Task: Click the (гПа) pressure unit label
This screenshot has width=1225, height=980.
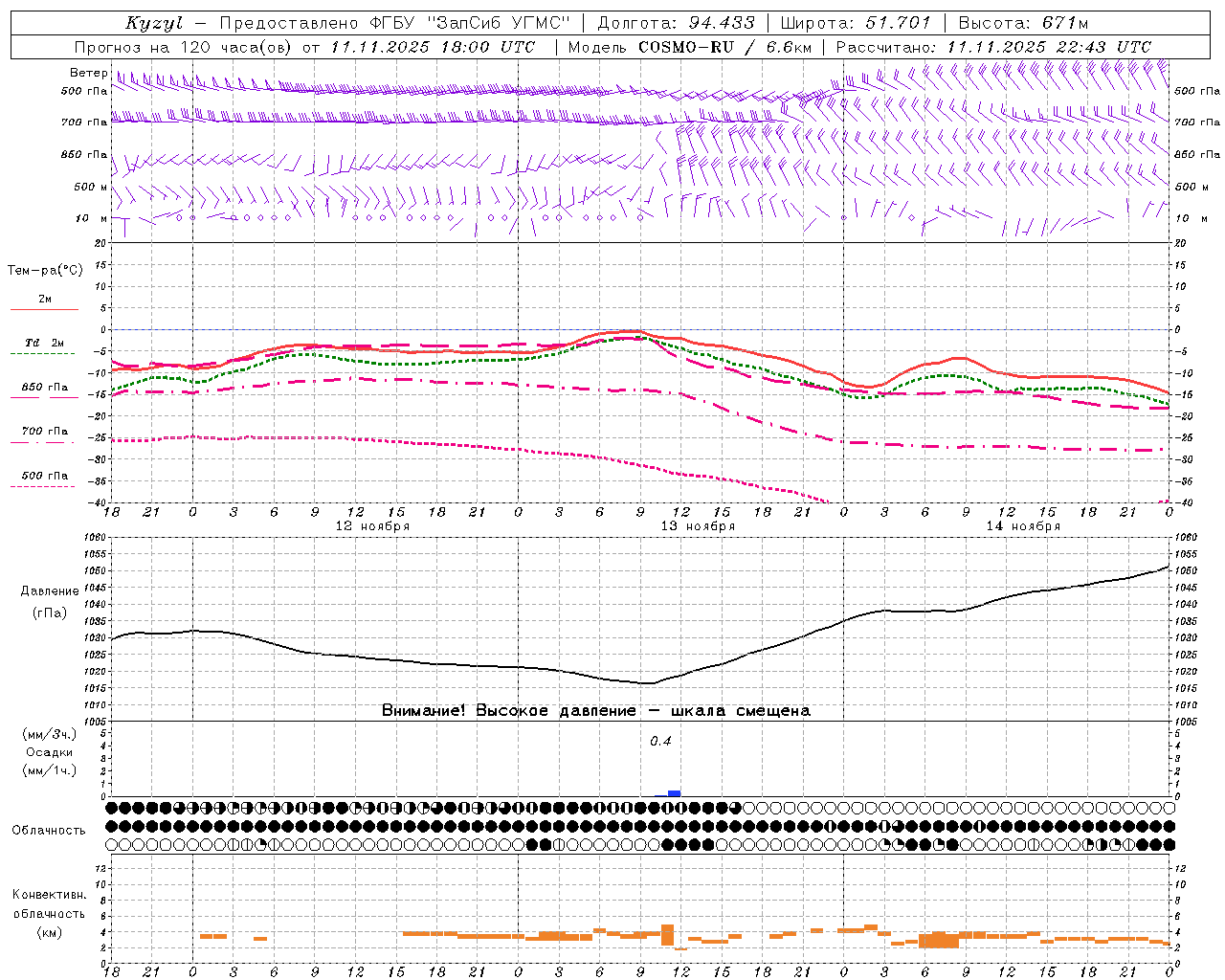Action: coord(50,613)
